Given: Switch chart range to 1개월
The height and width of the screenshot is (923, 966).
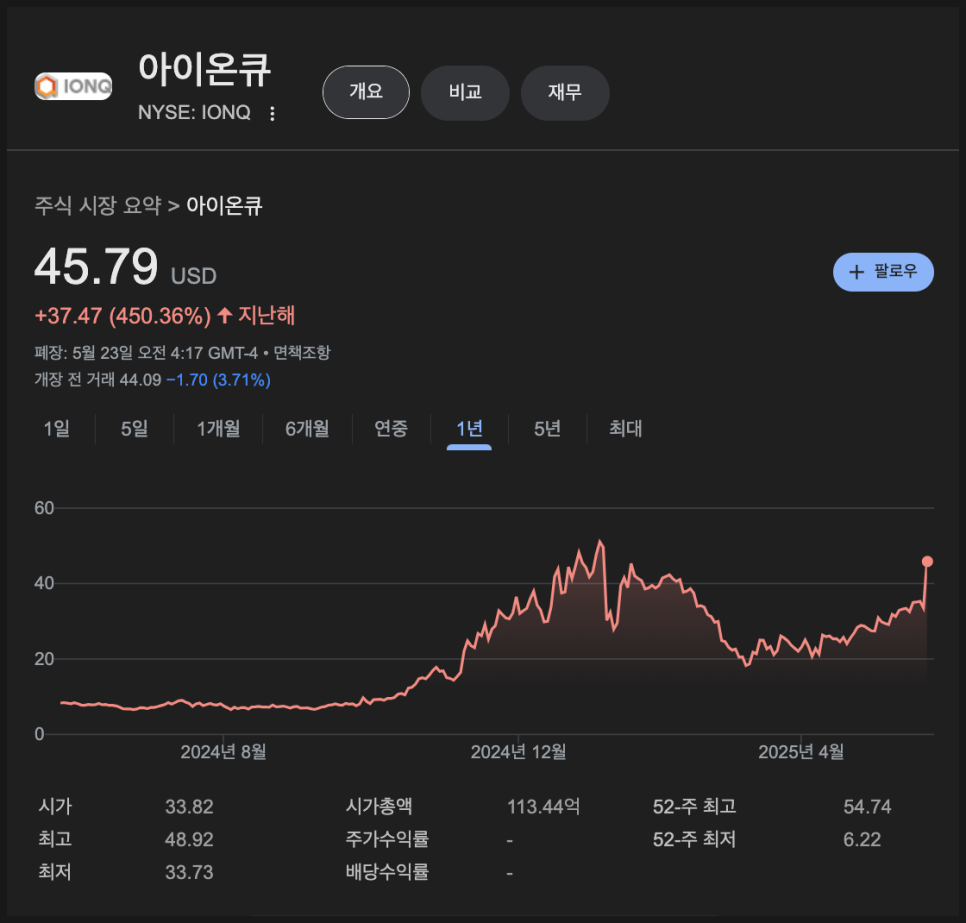Looking at the screenshot, I should point(218,428).
